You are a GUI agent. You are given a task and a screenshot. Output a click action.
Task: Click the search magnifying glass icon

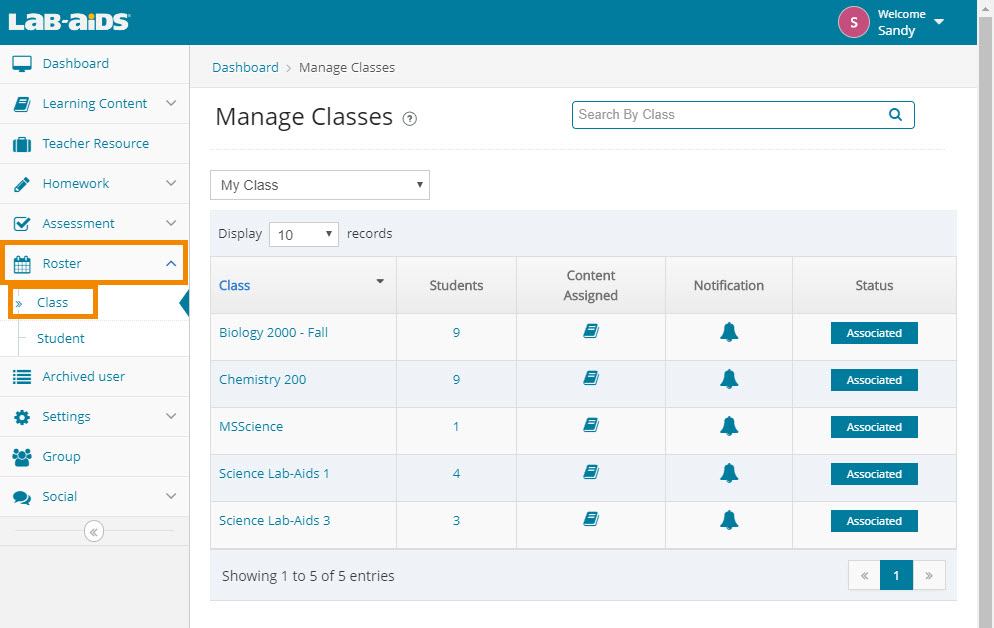(894, 114)
